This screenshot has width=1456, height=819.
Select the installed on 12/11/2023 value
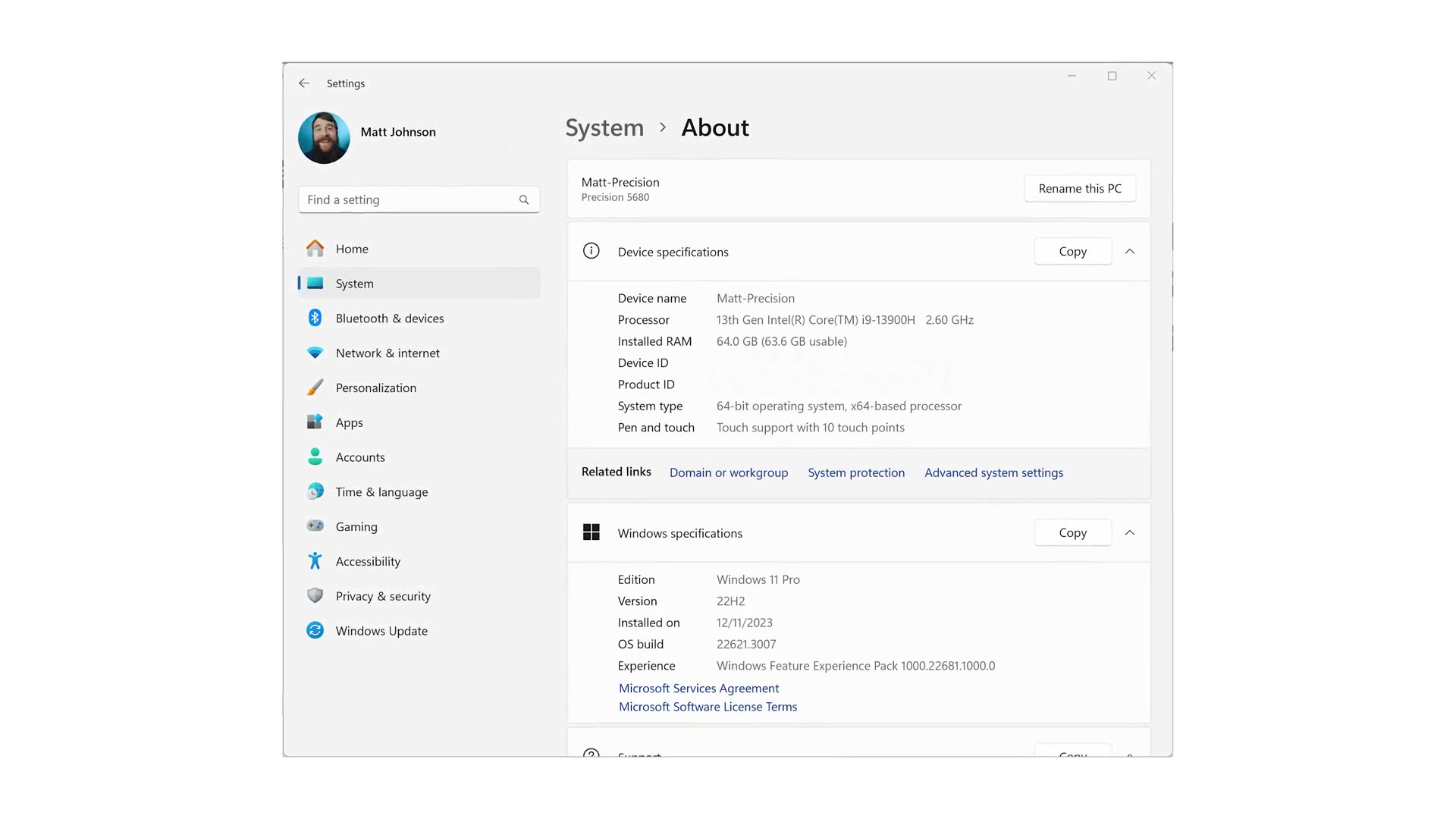(745, 623)
